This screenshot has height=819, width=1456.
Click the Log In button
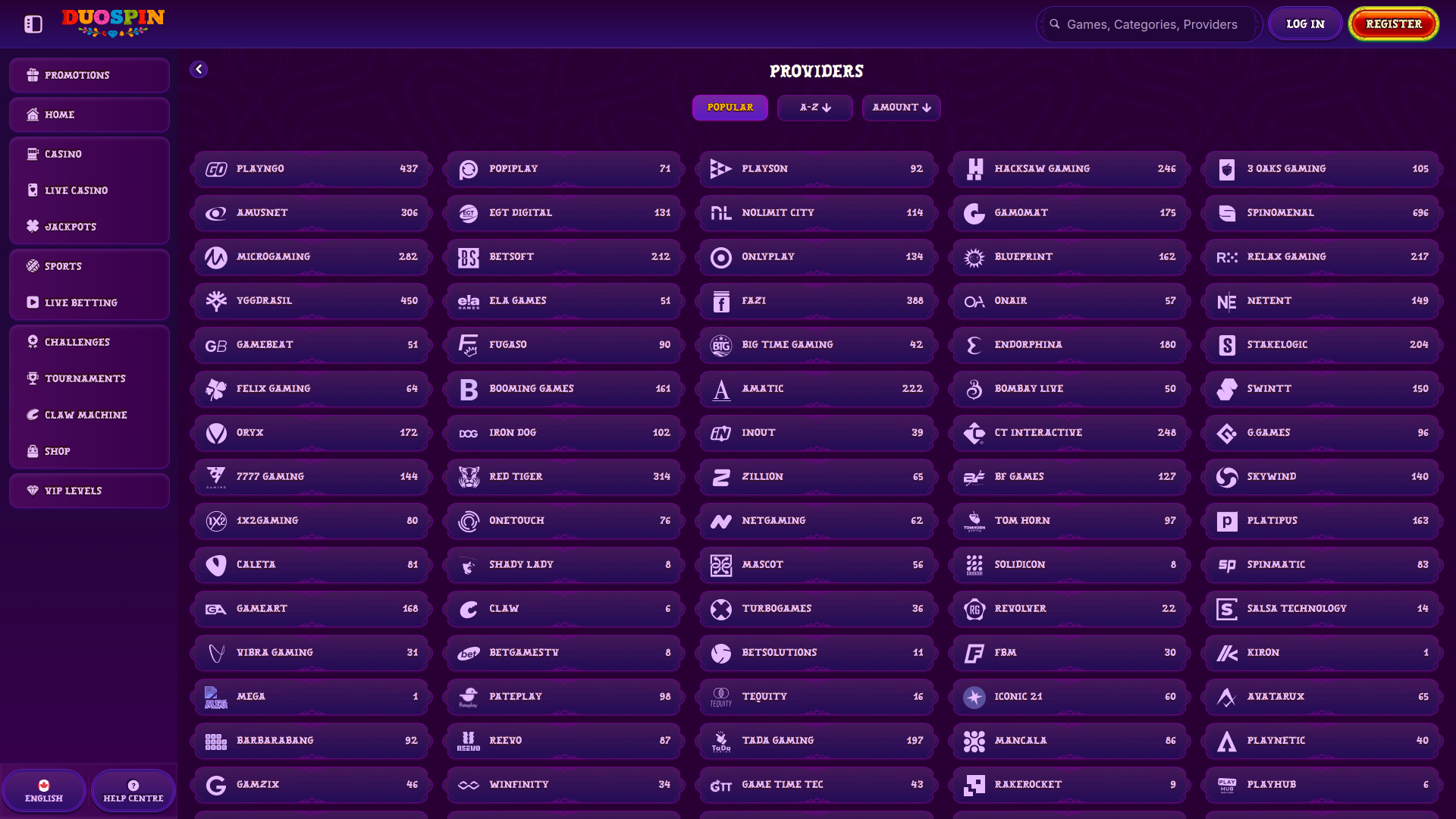(1305, 24)
